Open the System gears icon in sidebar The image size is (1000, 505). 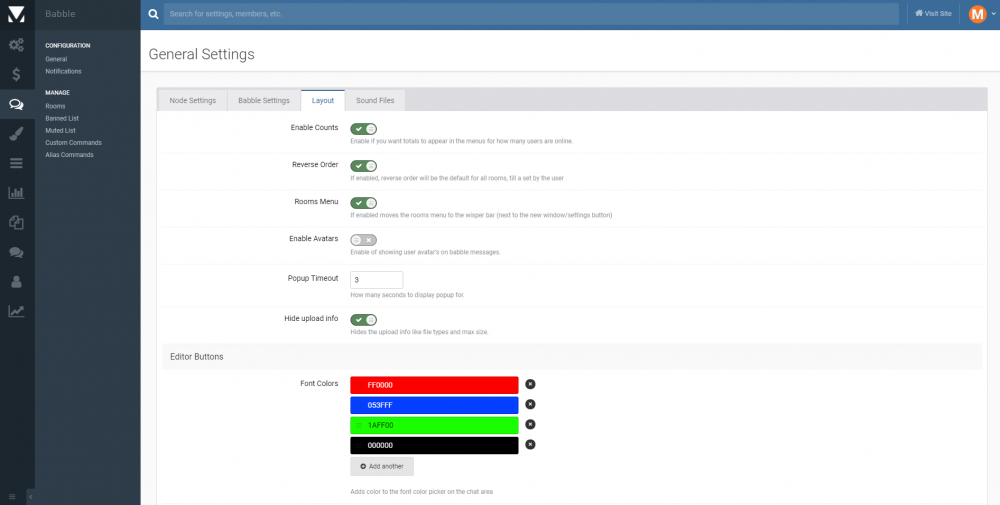coord(16,45)
